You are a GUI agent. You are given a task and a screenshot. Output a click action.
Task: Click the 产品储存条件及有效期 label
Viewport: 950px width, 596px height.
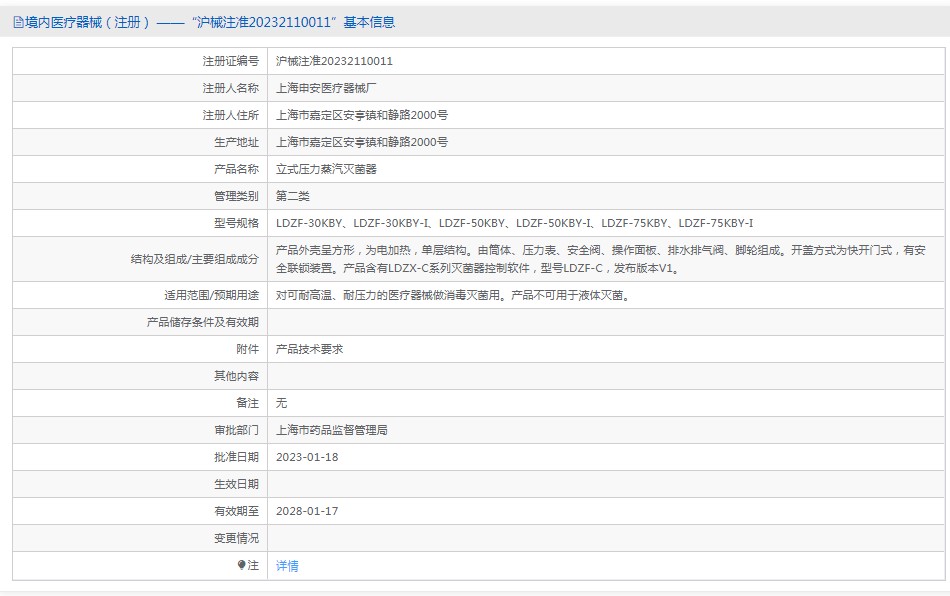[202, 322]
